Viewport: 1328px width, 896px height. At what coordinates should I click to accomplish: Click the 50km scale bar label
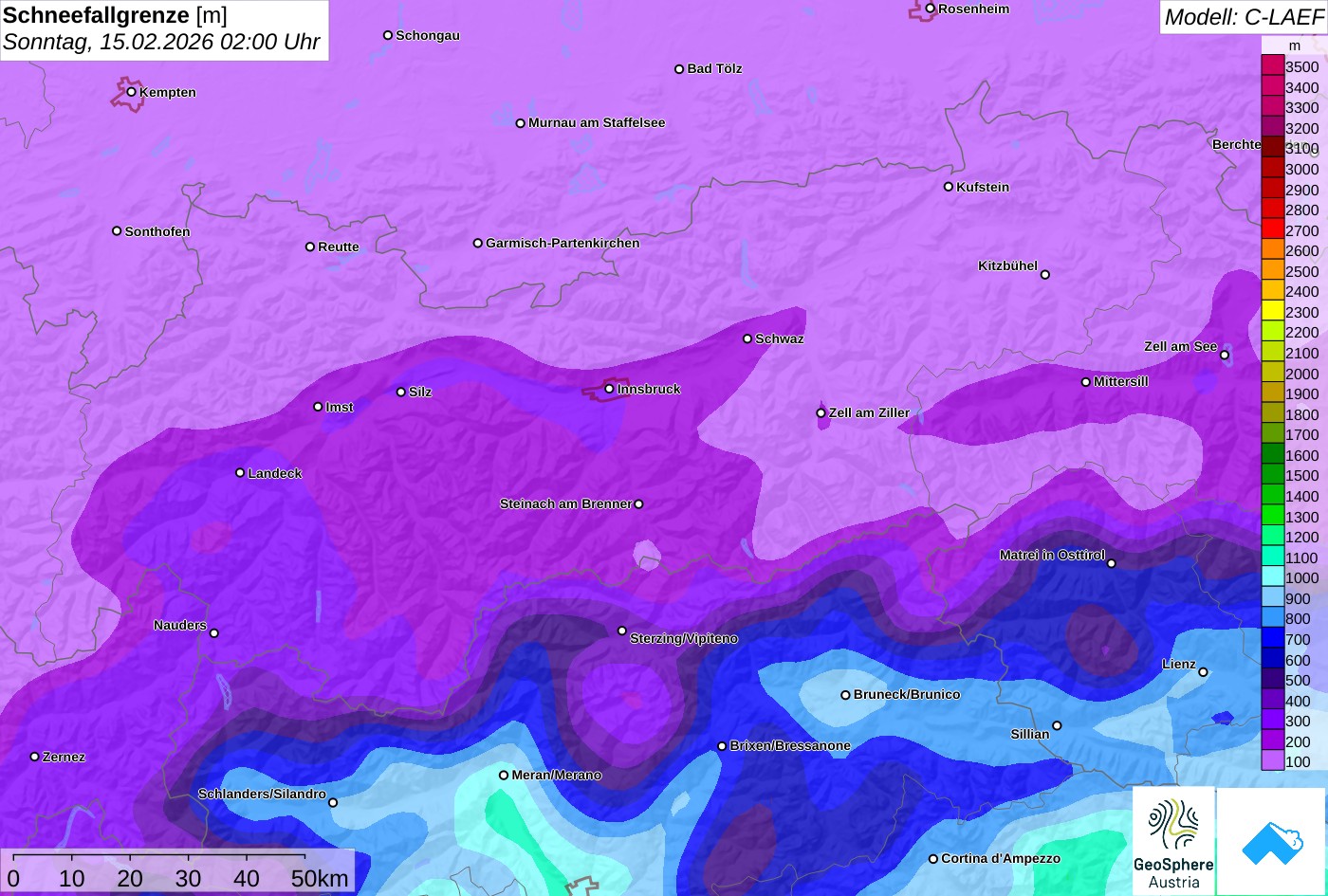320,878
